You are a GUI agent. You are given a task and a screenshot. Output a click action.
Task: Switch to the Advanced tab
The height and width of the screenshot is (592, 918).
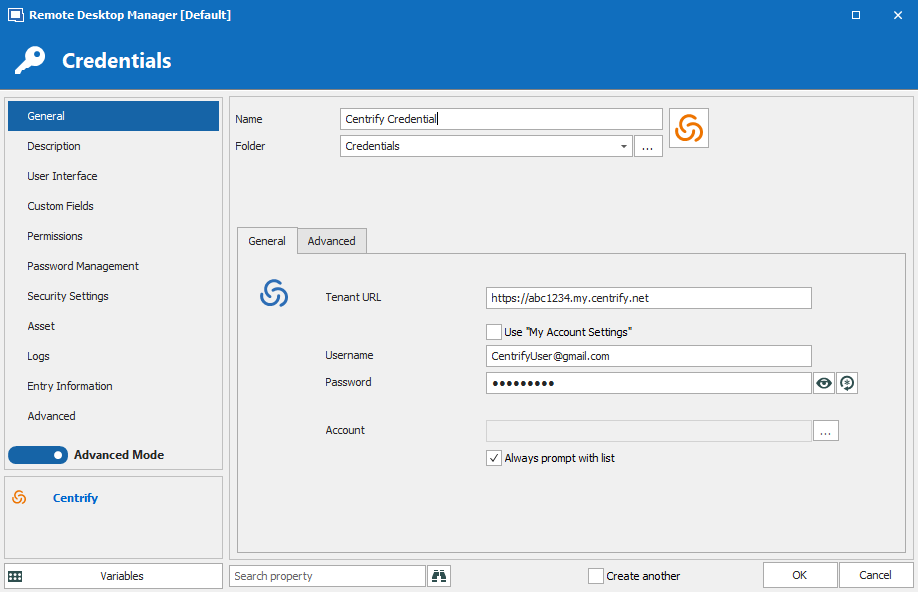[x=331, y=241]
